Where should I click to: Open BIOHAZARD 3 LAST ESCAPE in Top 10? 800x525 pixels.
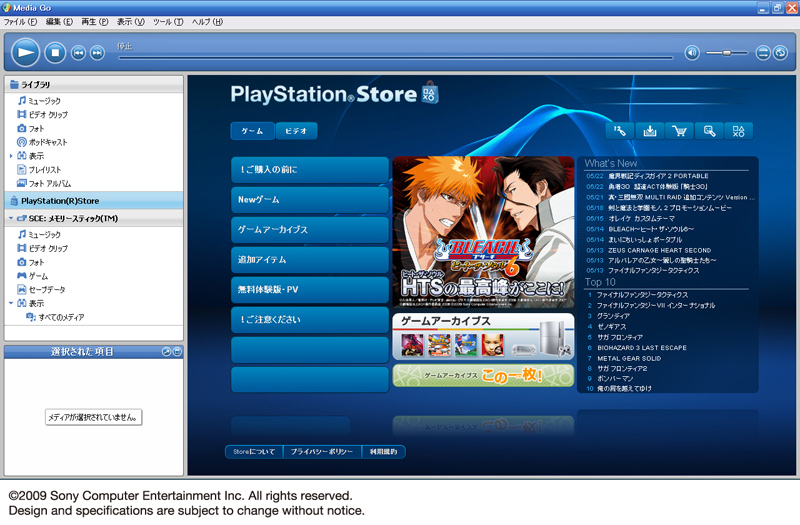pyautogui.click(x=642, y=347)
